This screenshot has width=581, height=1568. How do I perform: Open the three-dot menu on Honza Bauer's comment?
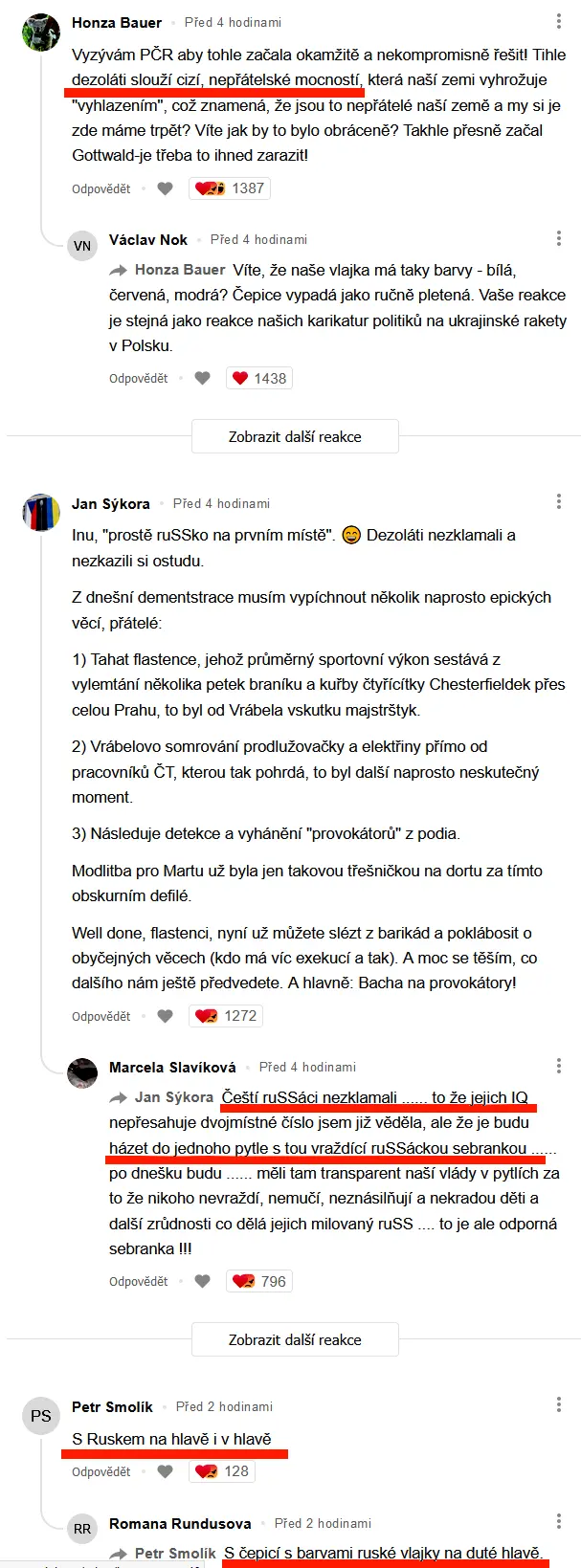point(558,21)
